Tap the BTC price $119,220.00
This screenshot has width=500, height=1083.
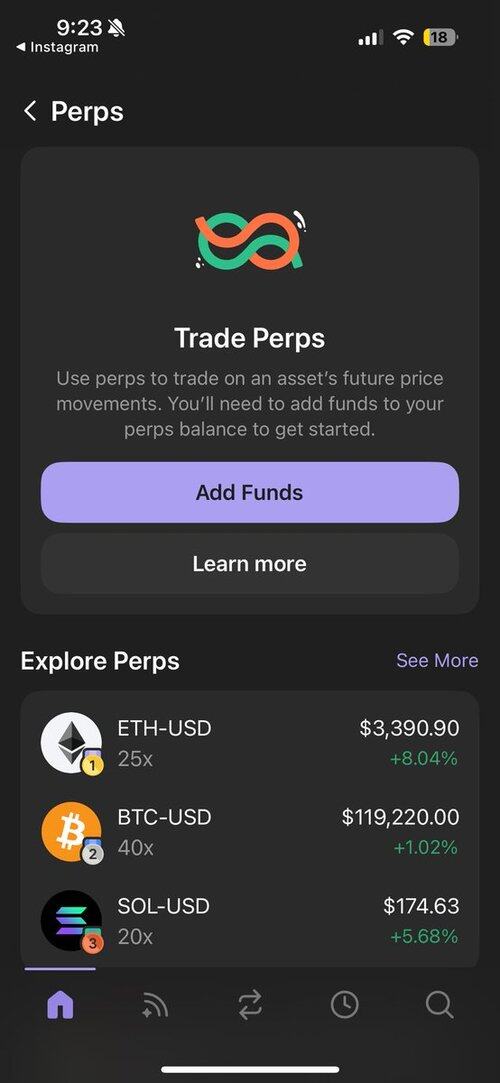click(400, 817)
